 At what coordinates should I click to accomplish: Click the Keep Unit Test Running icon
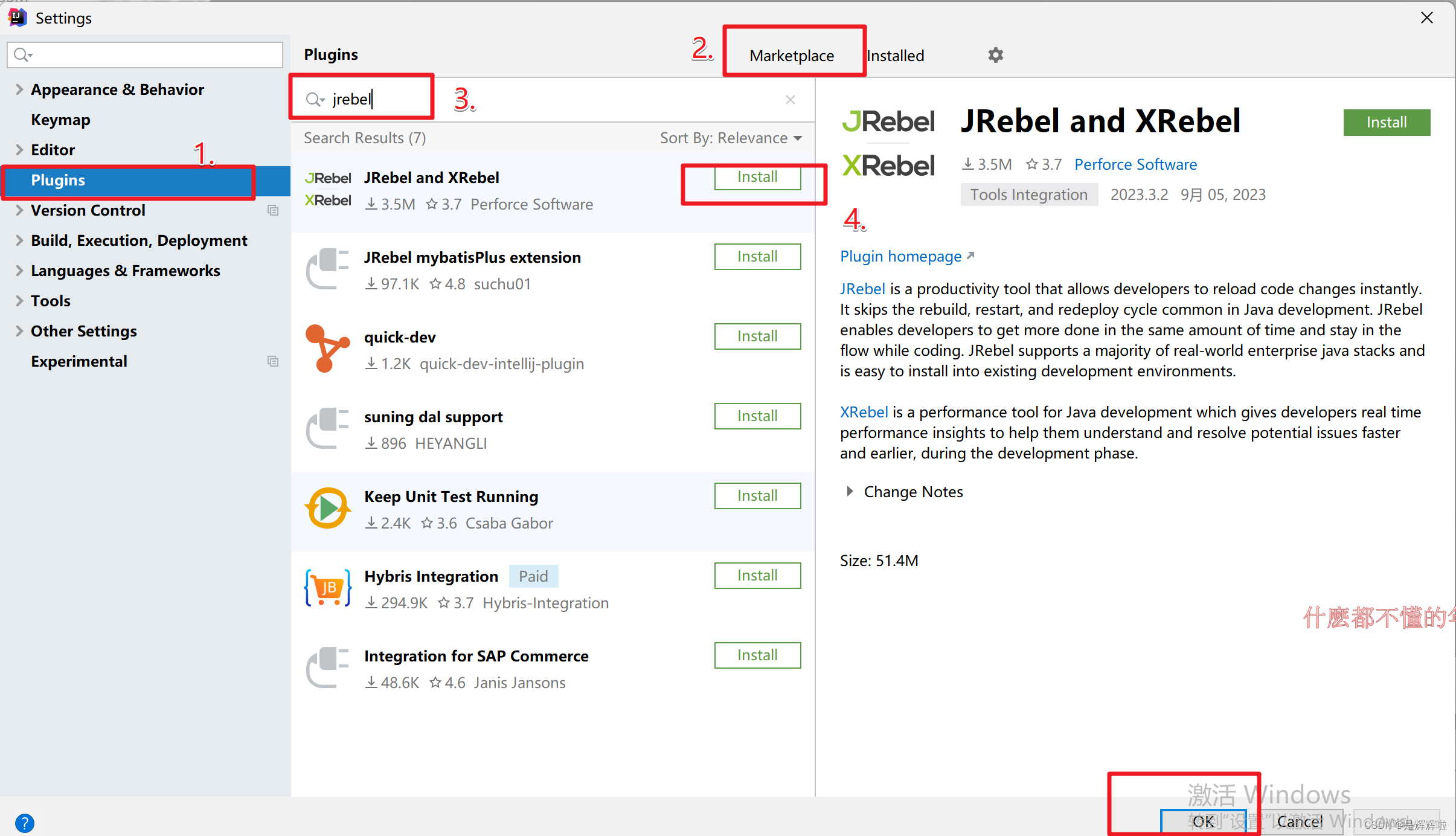(x=327, y=508)
